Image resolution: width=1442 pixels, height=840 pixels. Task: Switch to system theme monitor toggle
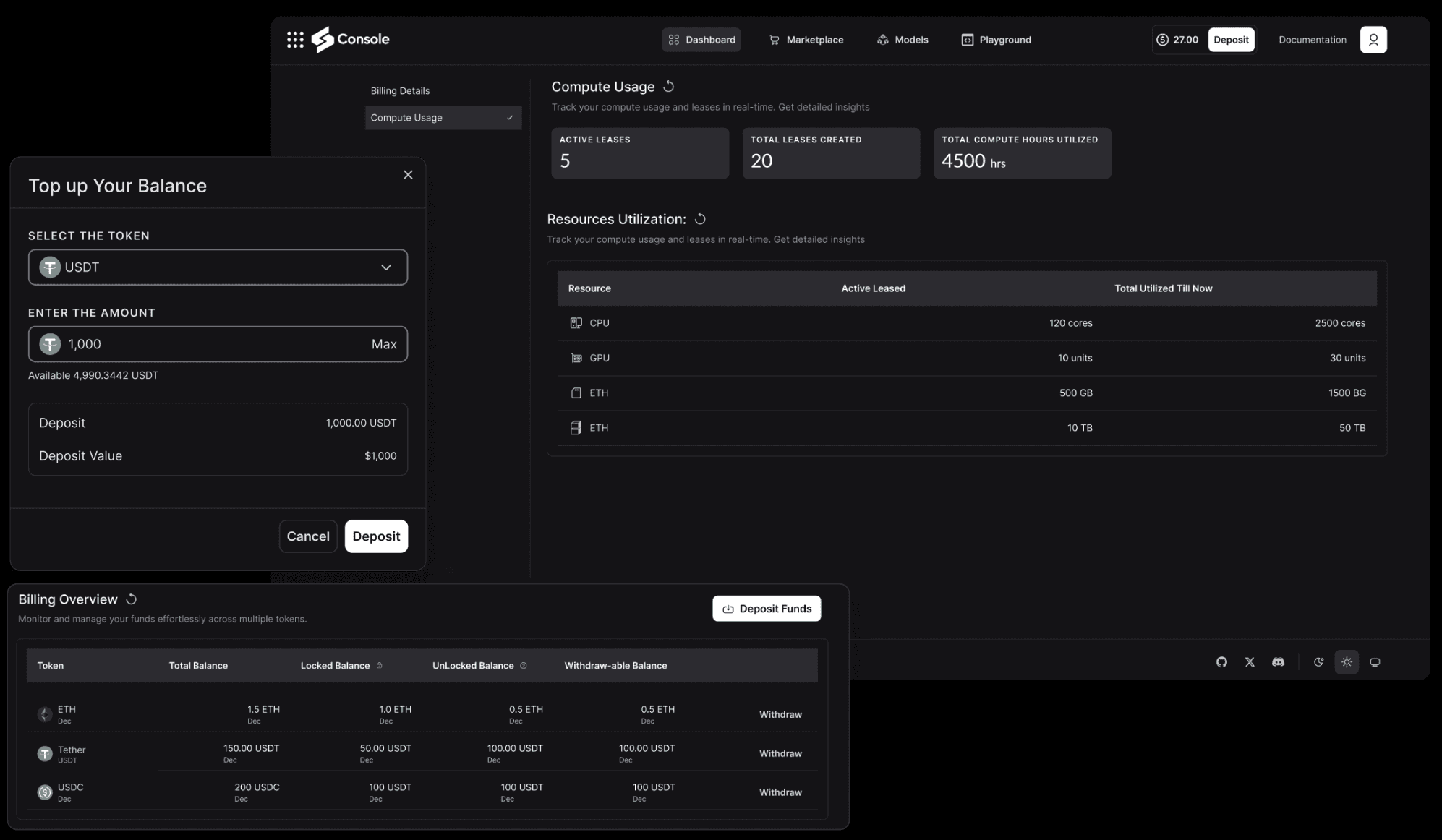[1375, 662]
